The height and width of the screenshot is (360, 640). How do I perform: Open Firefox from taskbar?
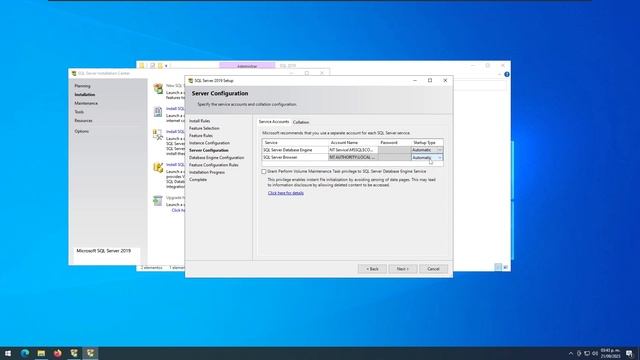[x=58, y=353]
